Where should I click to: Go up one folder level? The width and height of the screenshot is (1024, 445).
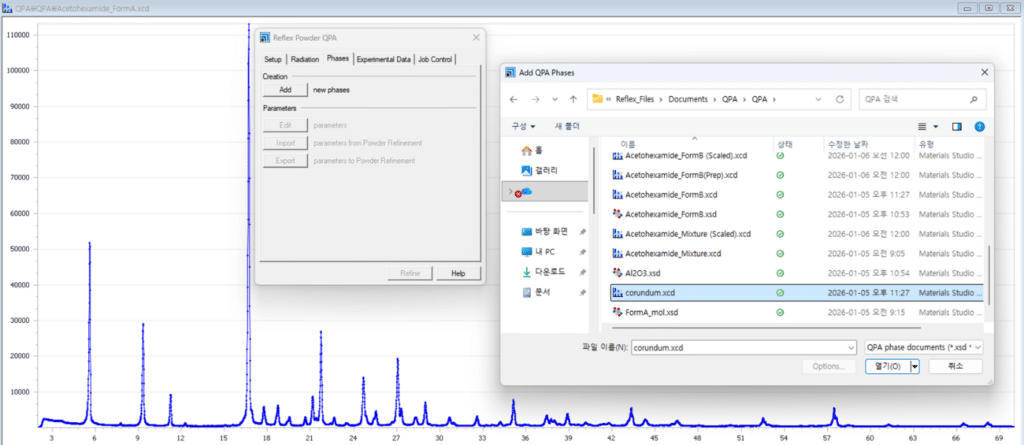pos(573,99)
